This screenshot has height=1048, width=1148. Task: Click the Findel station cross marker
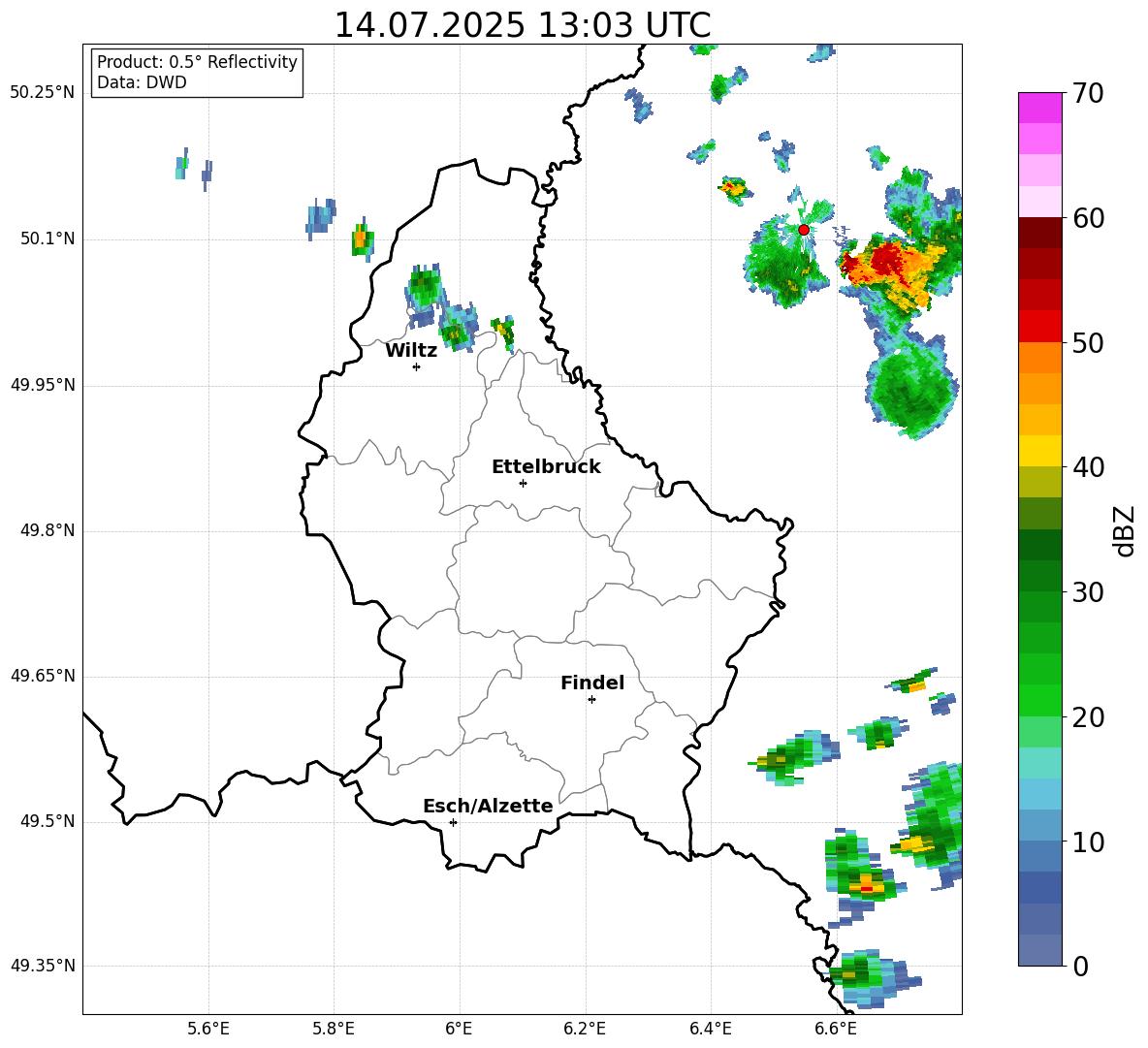591,700
